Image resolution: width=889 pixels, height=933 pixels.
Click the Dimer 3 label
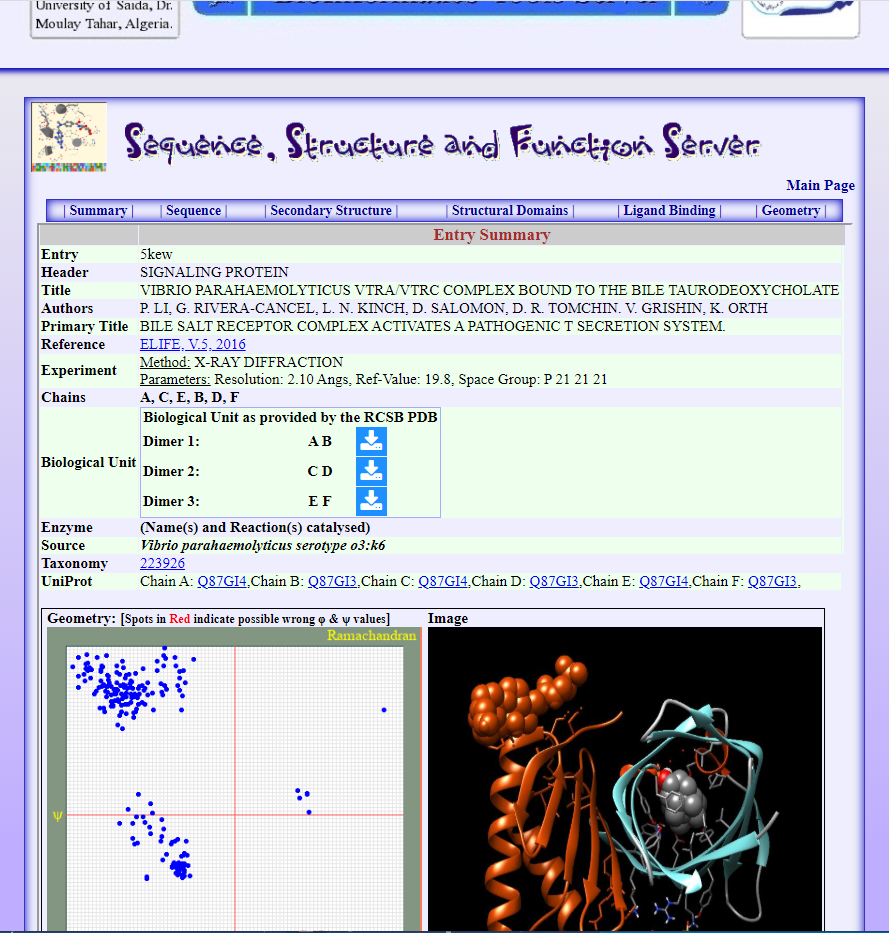click(x=171, y=501)
